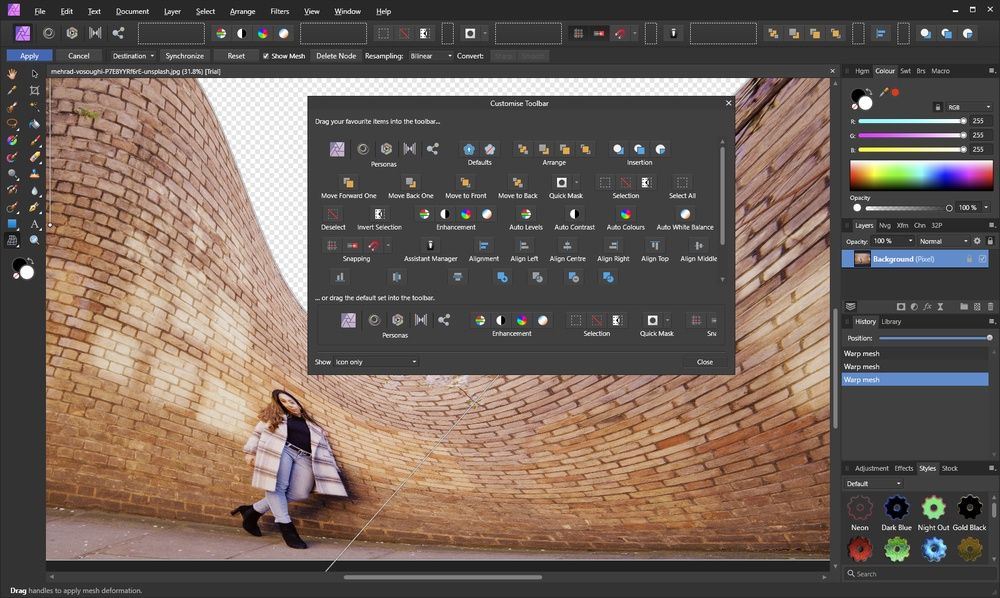
Task: Click colour picker eyedropper in Colour panel
Action: (884, 92)
